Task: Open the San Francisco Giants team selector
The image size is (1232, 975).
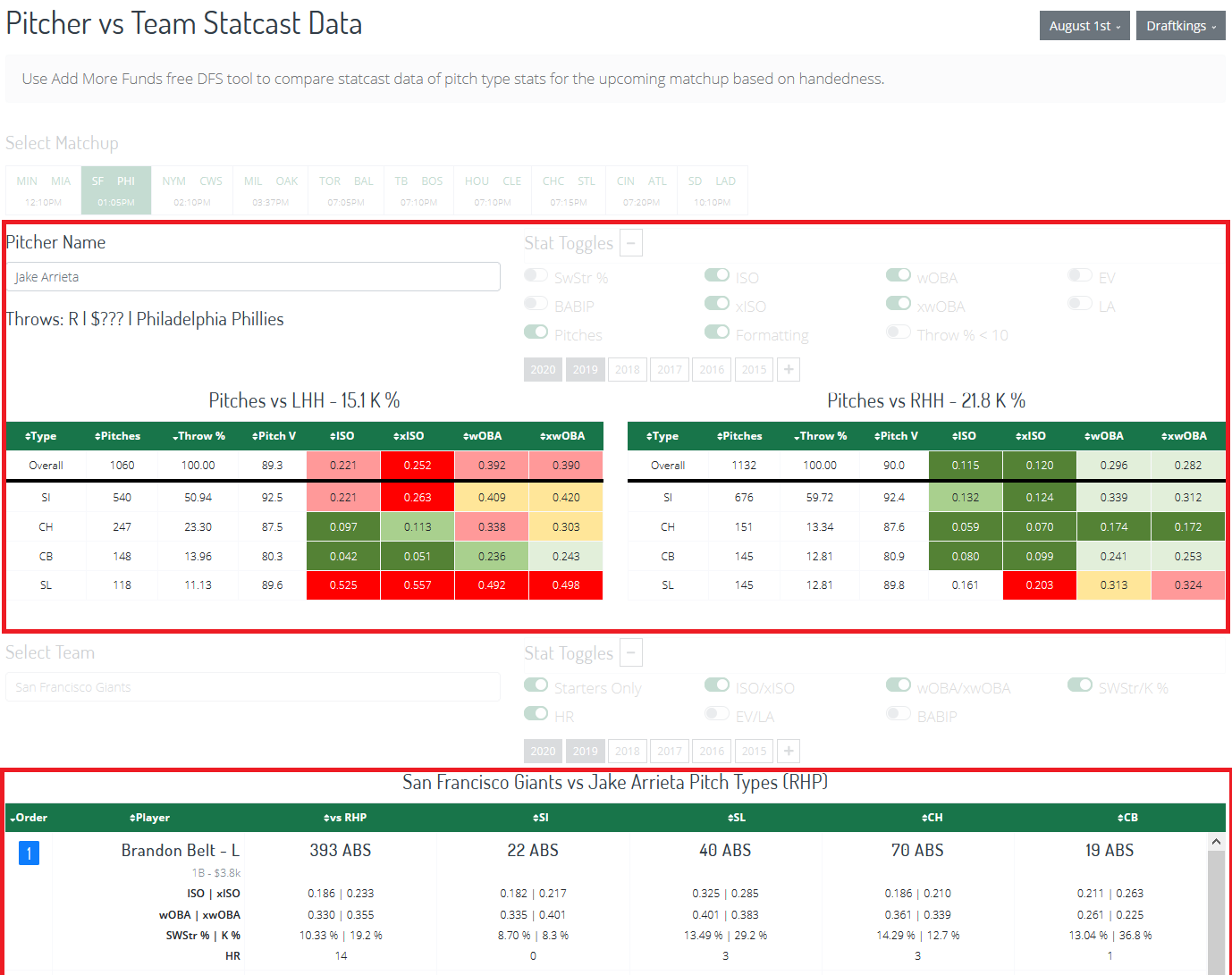Action: [253, 686]
